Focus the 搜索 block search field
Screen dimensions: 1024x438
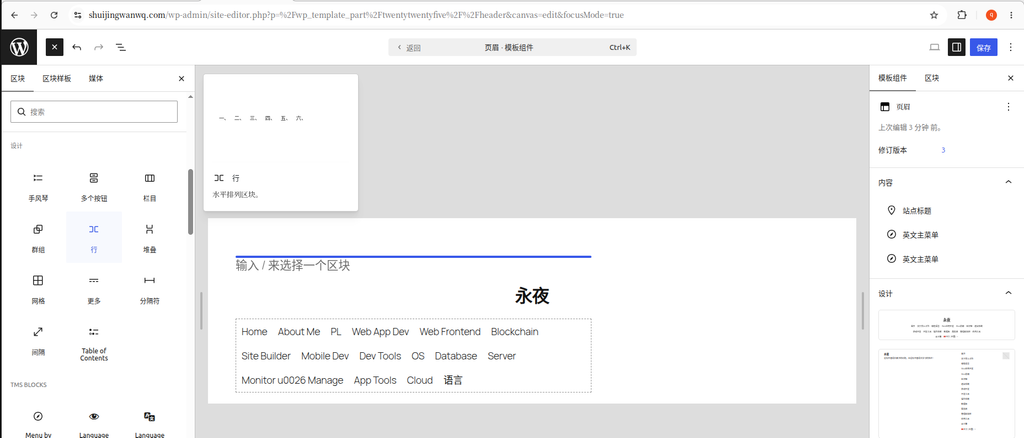(94, 112)
